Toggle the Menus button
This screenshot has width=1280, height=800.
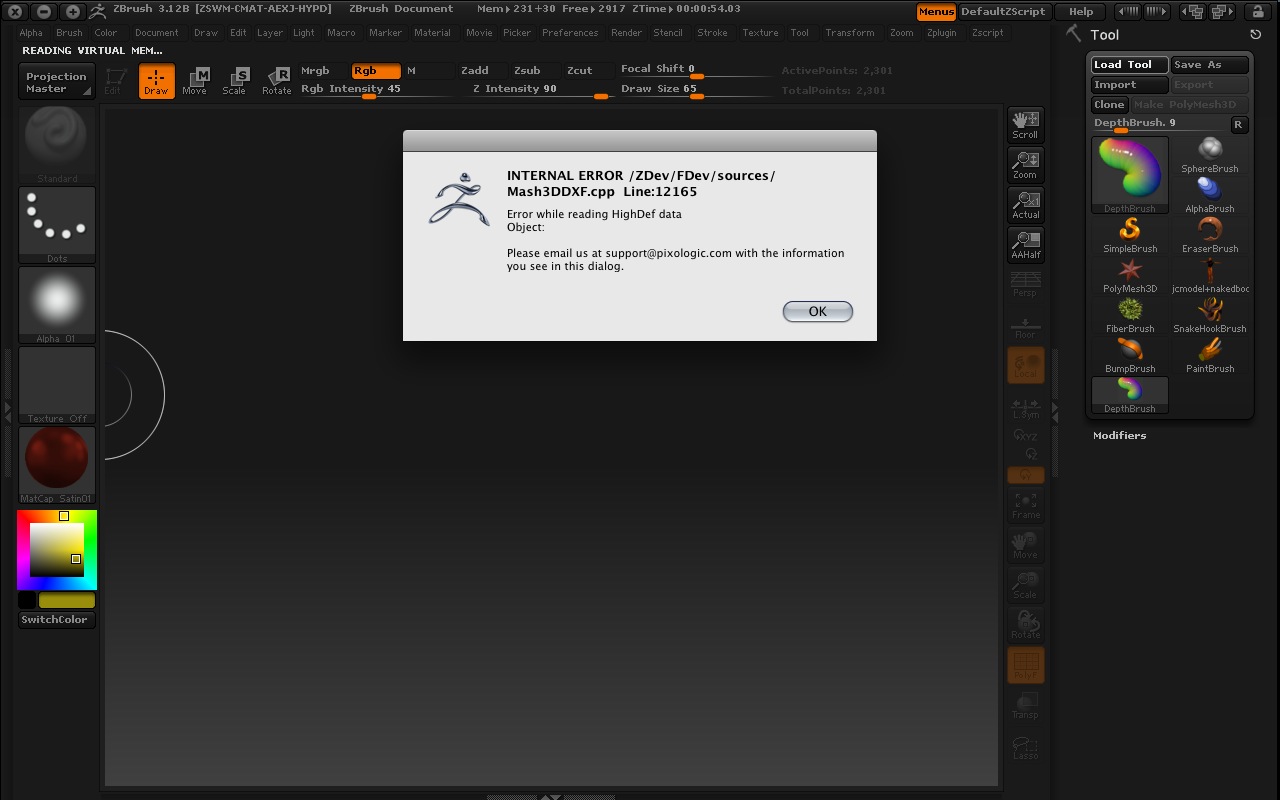click(936, 12)
